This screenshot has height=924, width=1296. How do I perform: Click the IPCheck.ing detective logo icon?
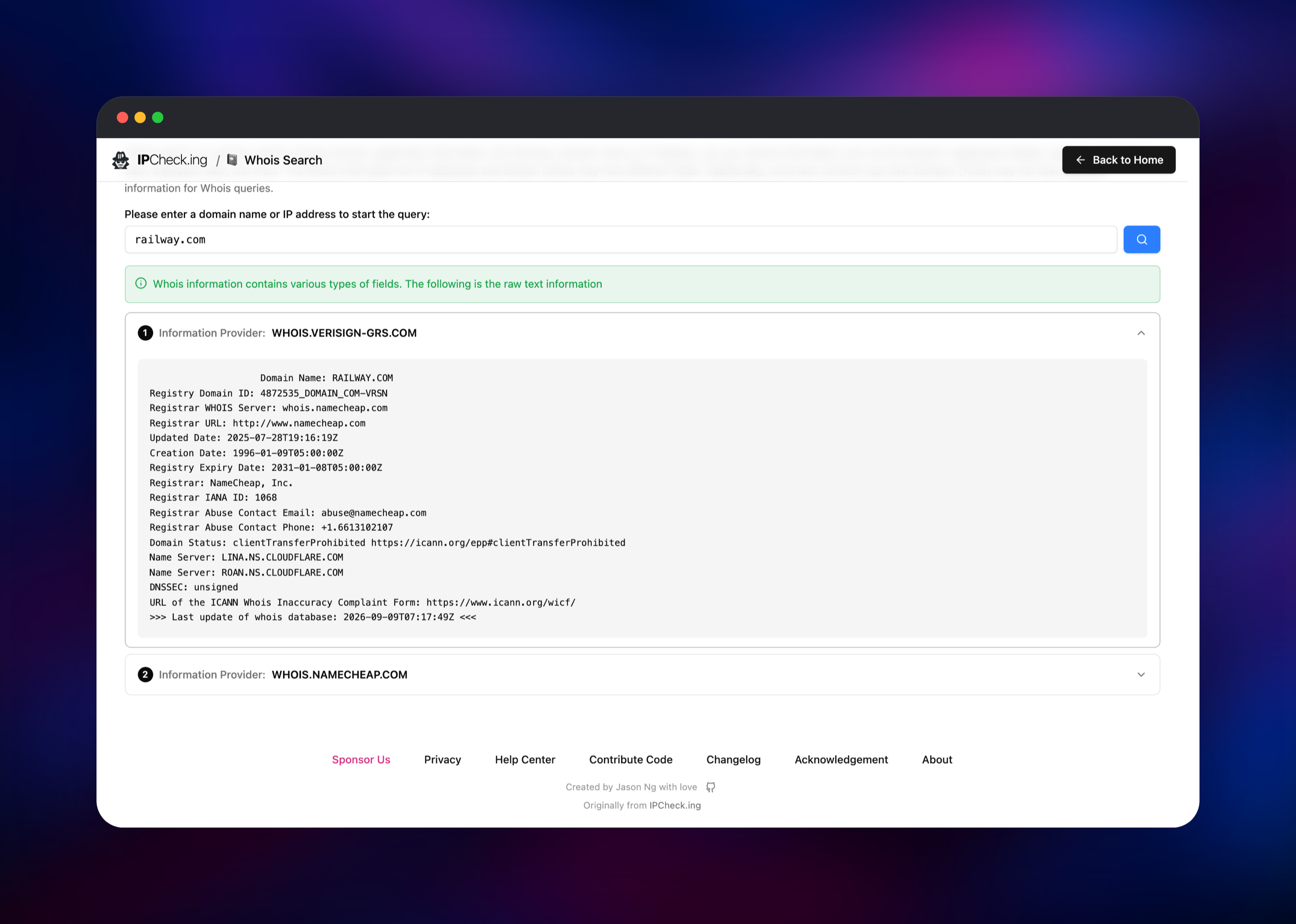pyautogui.click(x=121, y=160)
